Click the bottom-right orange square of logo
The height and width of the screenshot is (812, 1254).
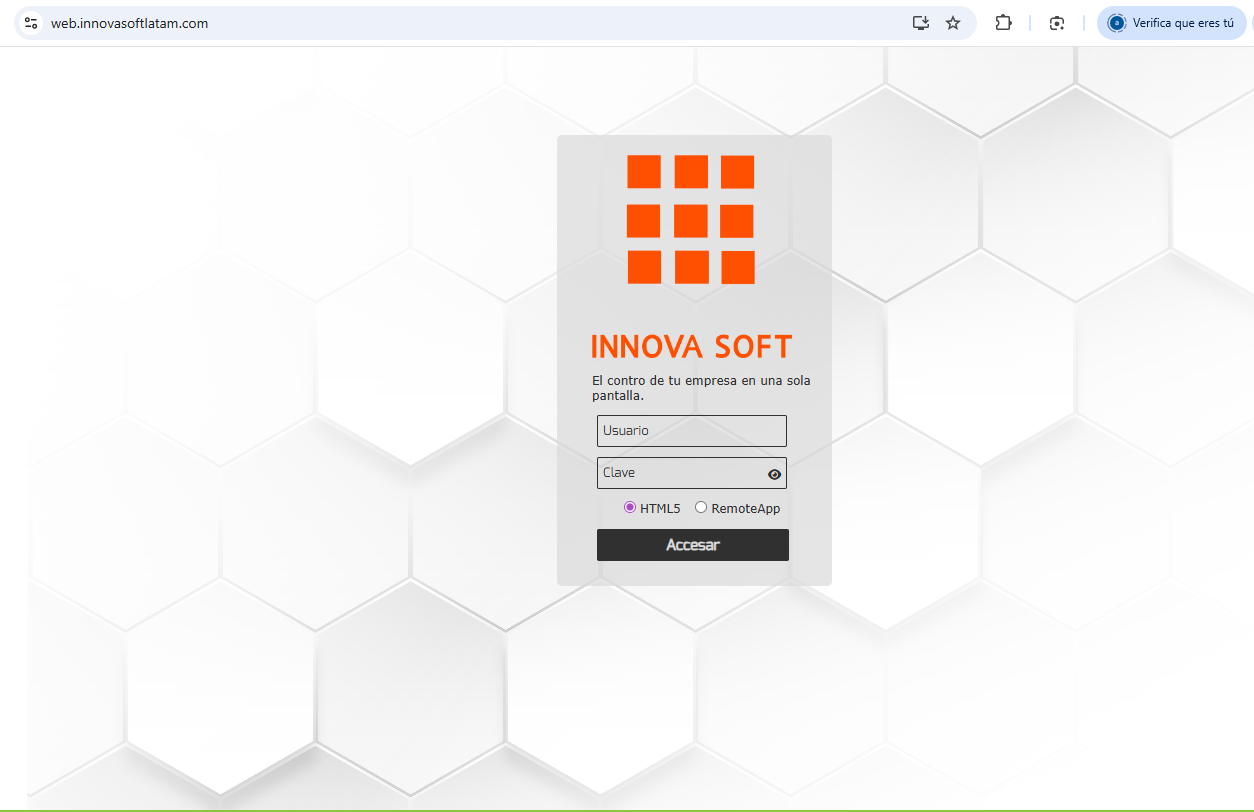pos(738,267)
